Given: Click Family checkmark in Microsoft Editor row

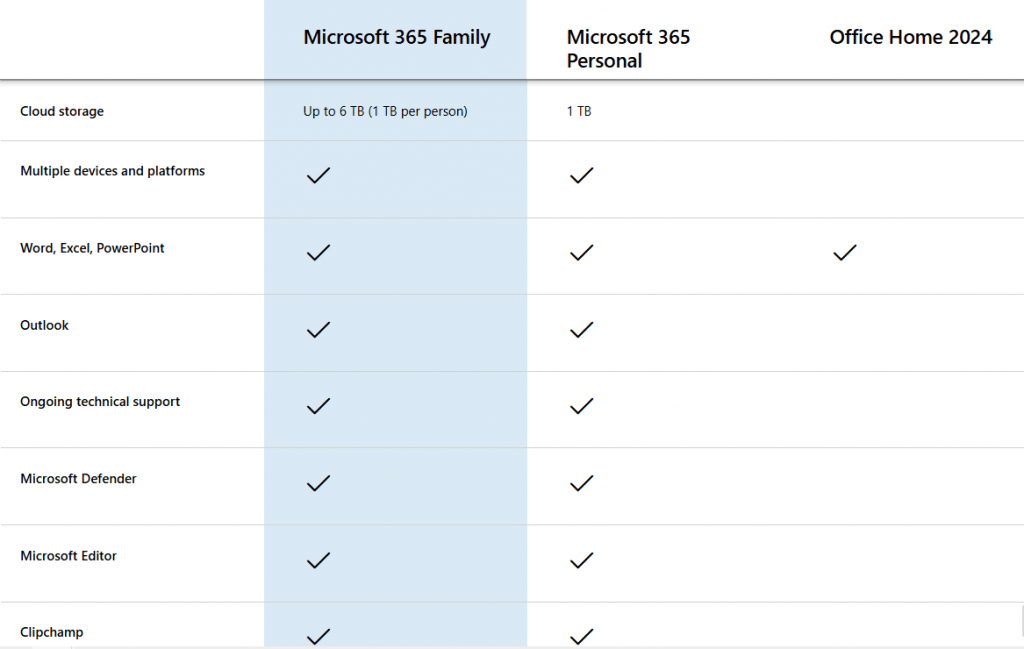Looking at the screenshot, I should [x=318, y=561].
